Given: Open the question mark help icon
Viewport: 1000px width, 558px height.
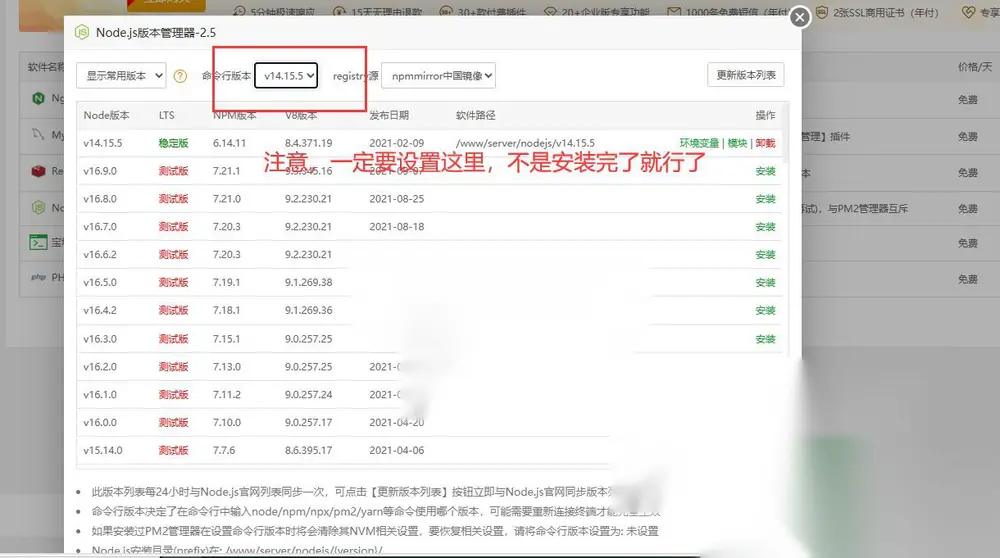Looking at the screenshot, I should (x=180, y=76).
